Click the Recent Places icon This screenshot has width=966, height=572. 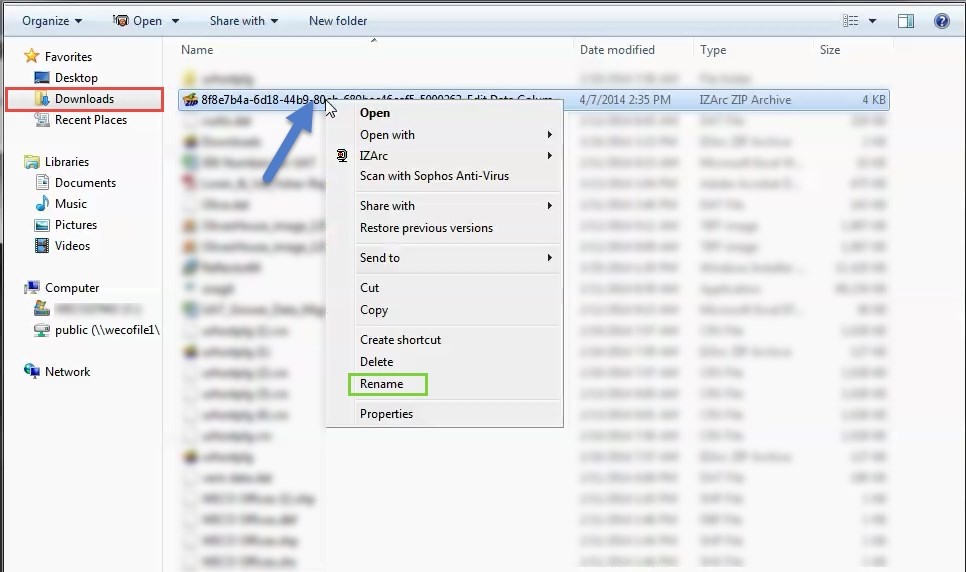(x=42, y=120)
